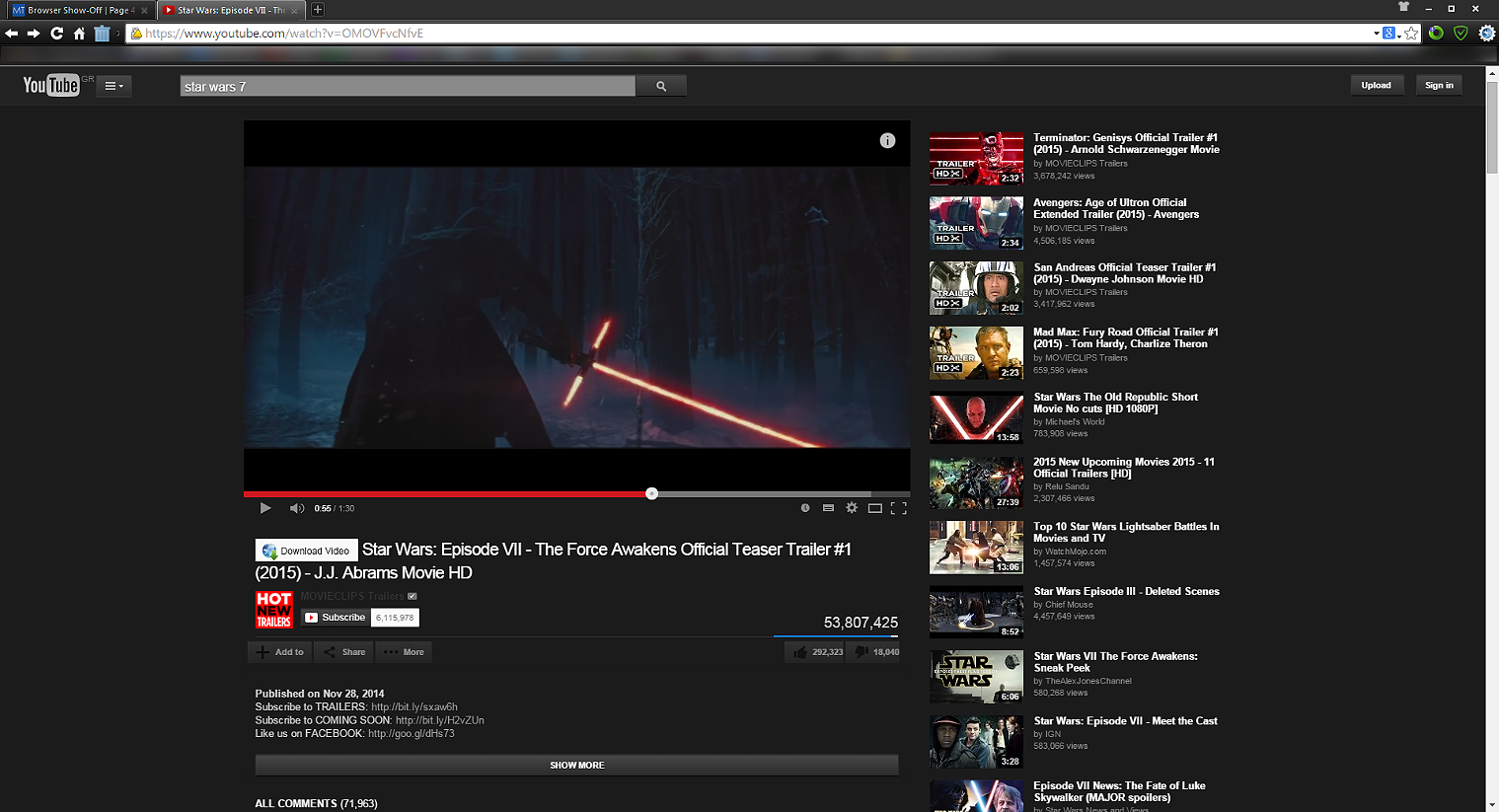Open the Add to playlist menu

pos(279,652)
